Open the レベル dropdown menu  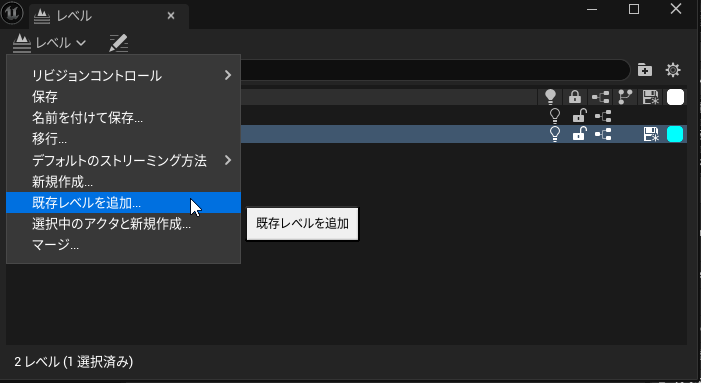[x=49, y=43]
